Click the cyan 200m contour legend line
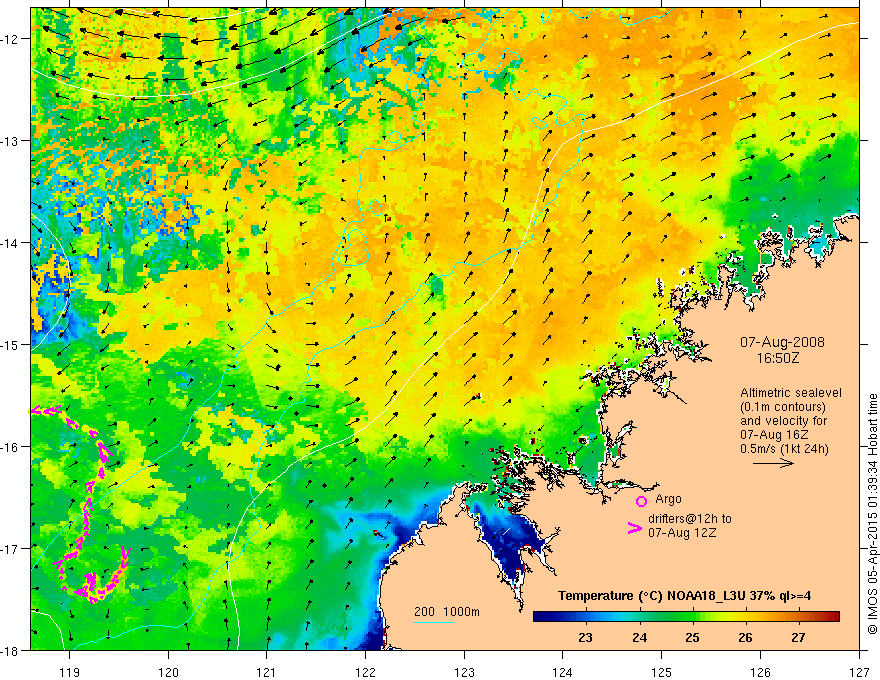Screen dimensions: 880x680 (434, 623)
